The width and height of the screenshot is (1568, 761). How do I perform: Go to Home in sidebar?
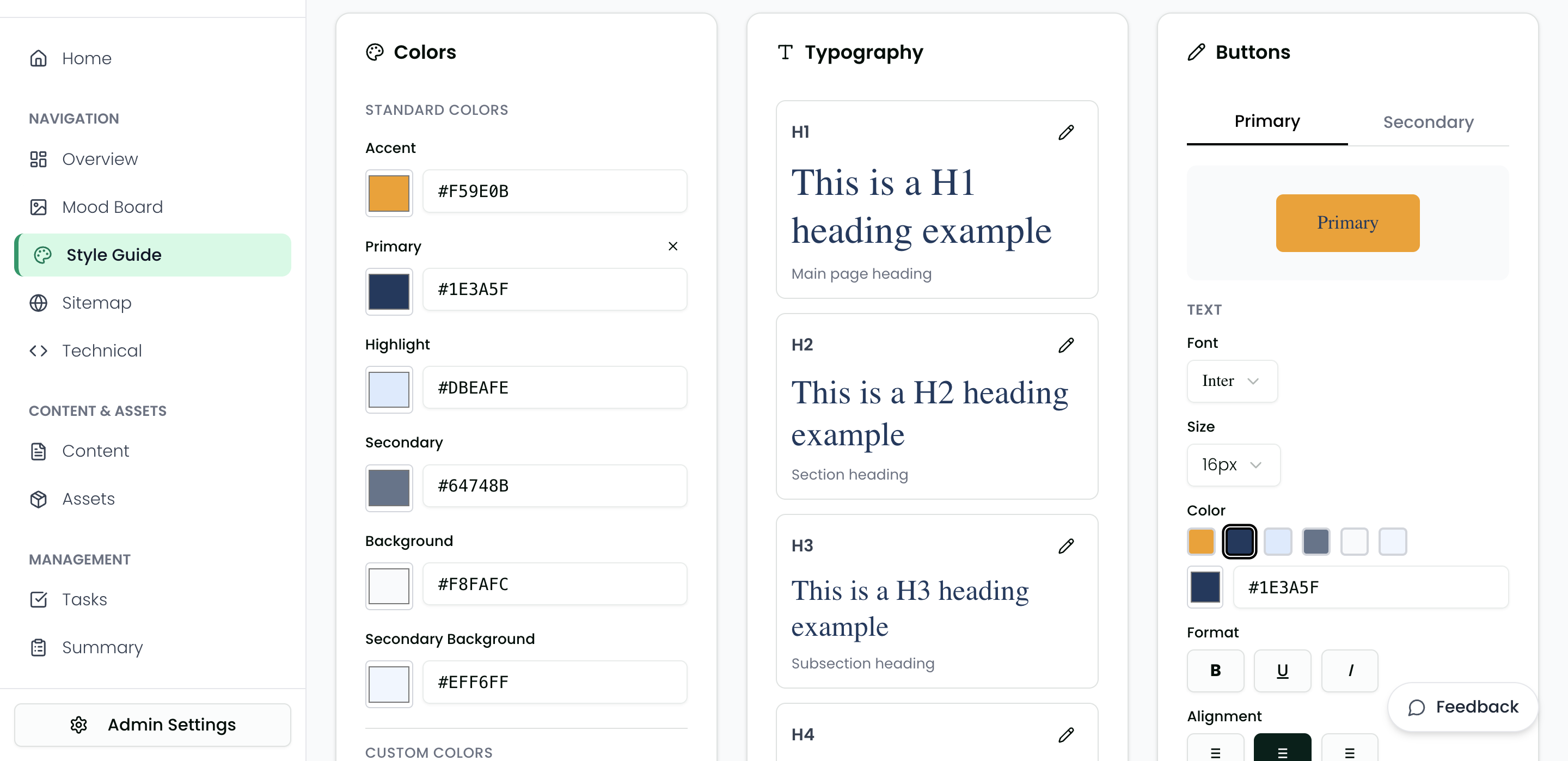152,58
